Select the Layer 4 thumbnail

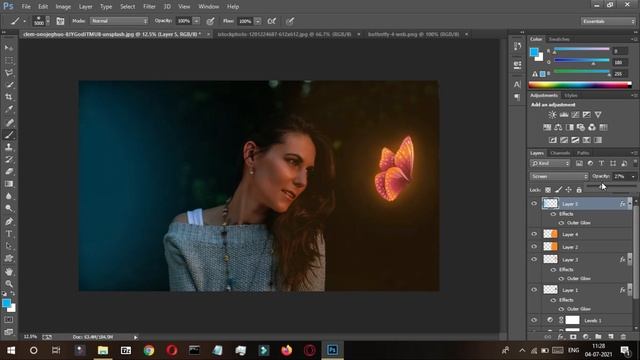pyautogui.click(x=550, y=234)
